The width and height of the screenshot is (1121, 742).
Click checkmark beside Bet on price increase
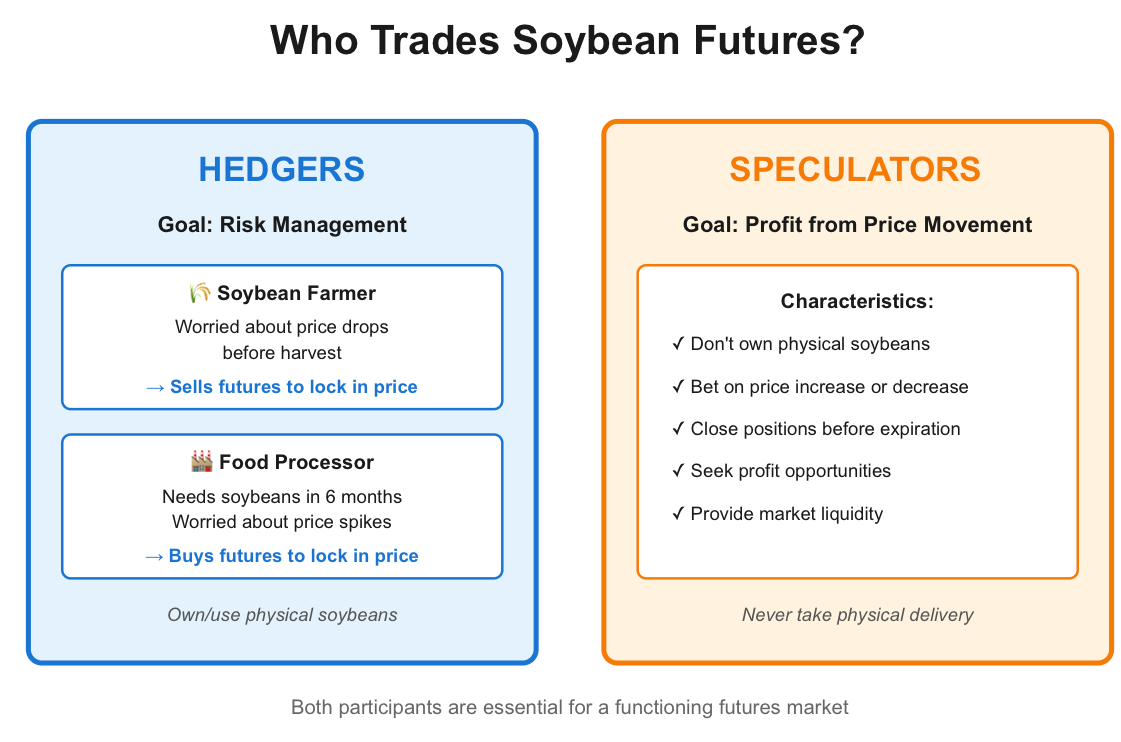678,387
